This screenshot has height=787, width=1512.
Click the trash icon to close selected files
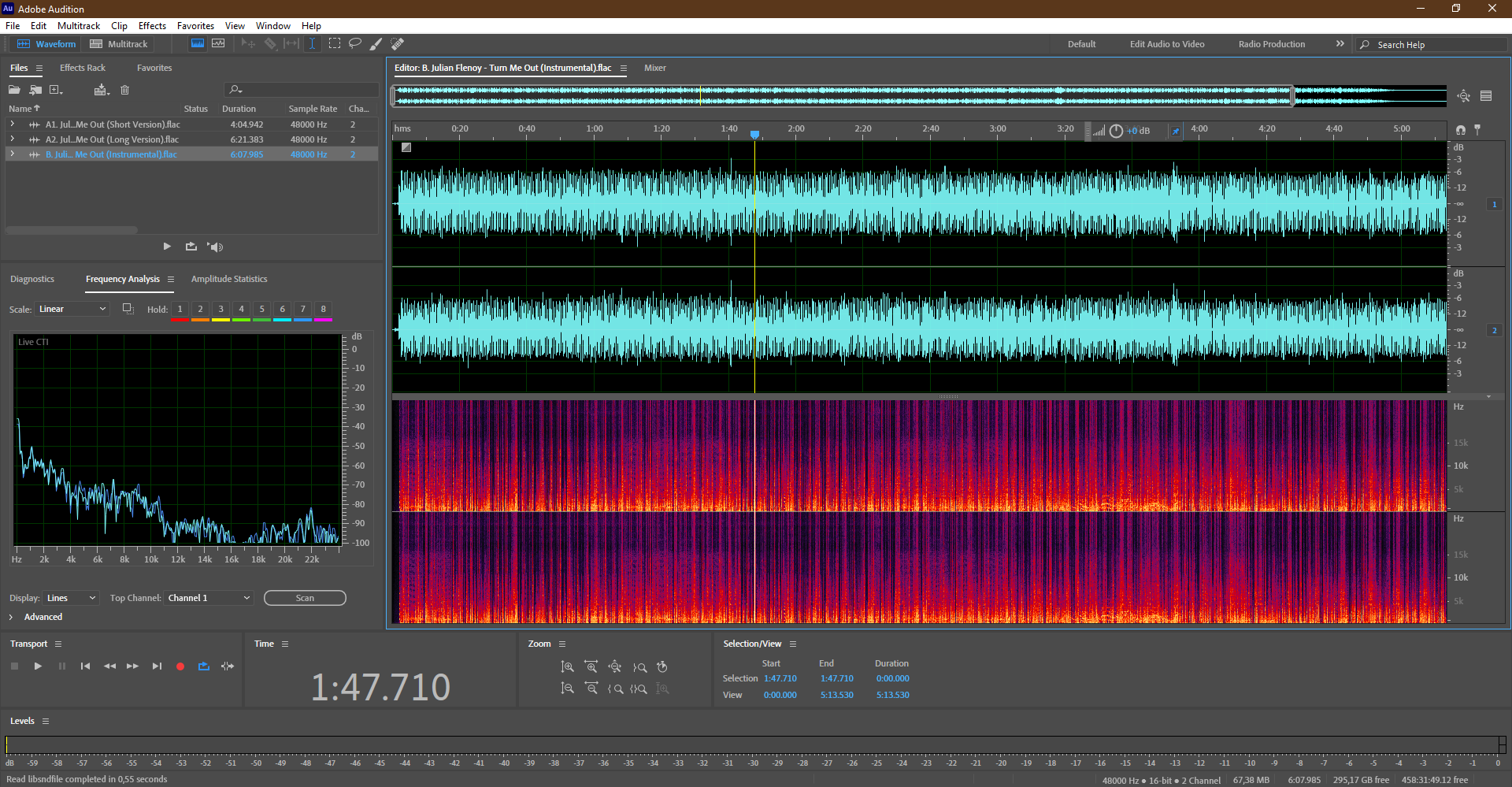click(124, 90)
